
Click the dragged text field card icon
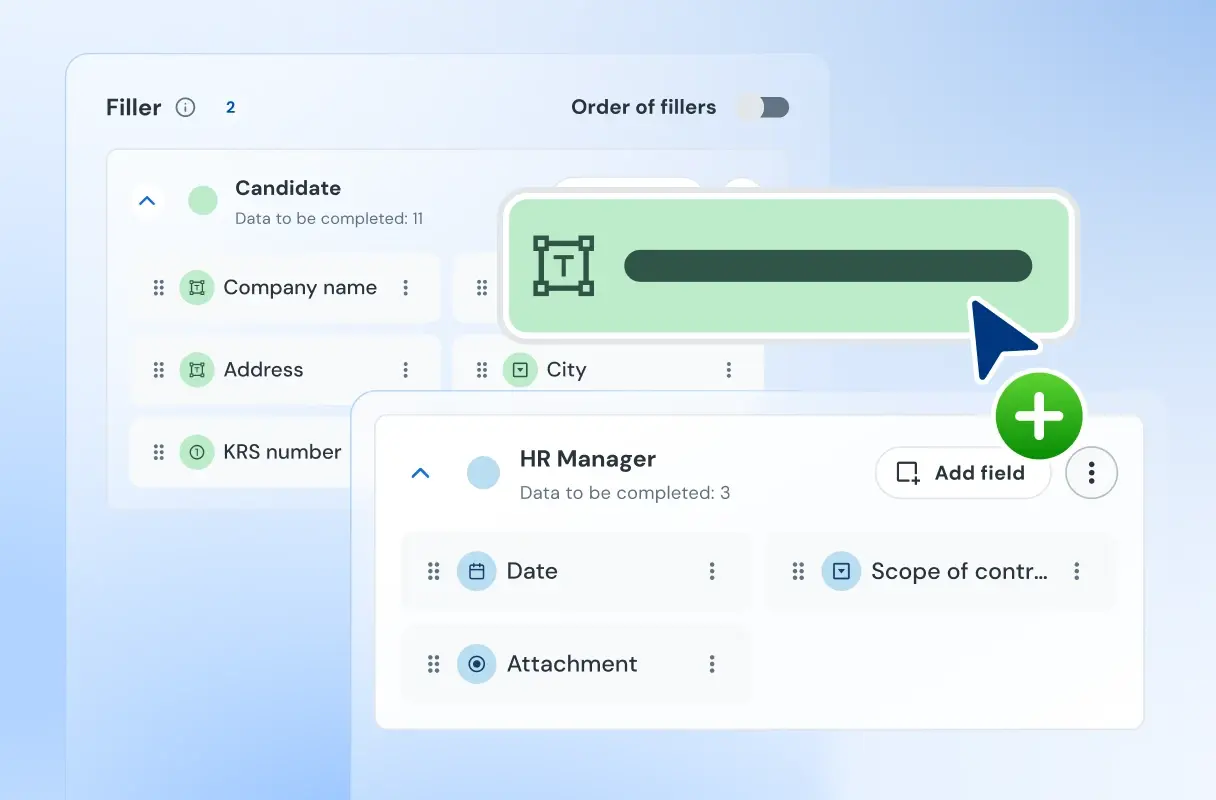click(x=564, y=266)
